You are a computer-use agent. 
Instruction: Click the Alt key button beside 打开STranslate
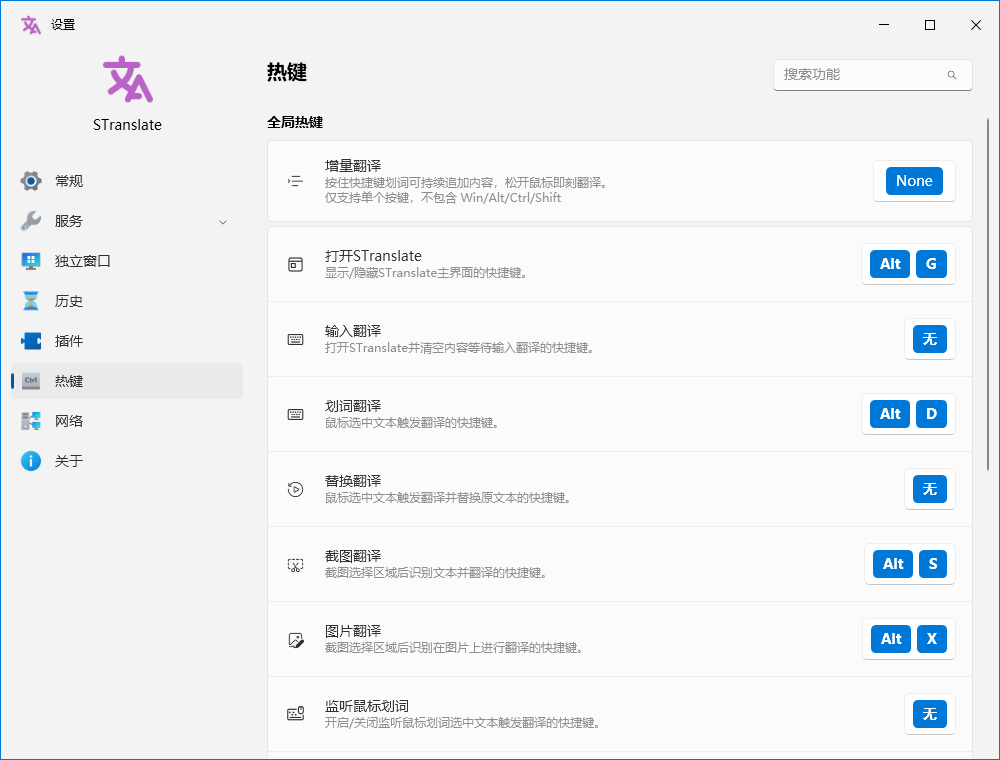click(888, 264)
